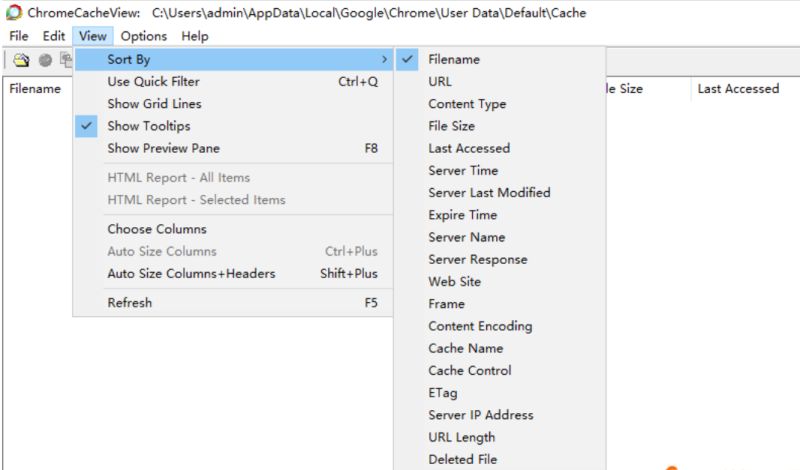Sort by Filename (checked option)

tap(500, 59)
